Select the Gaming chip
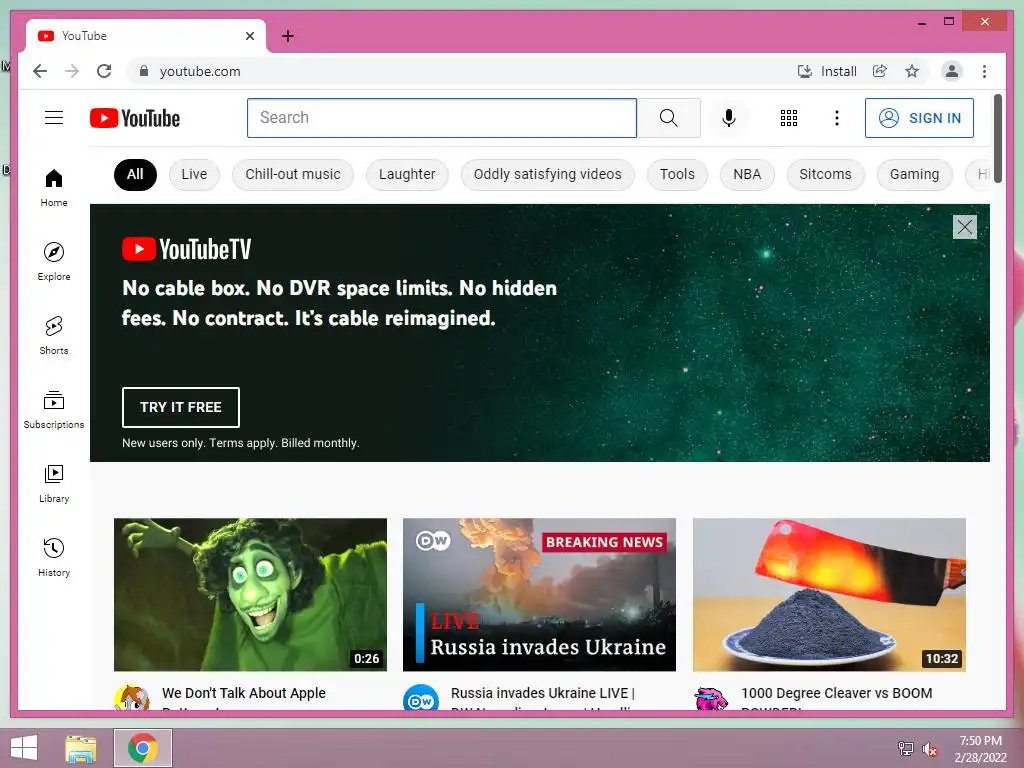 tap(914, 174)
